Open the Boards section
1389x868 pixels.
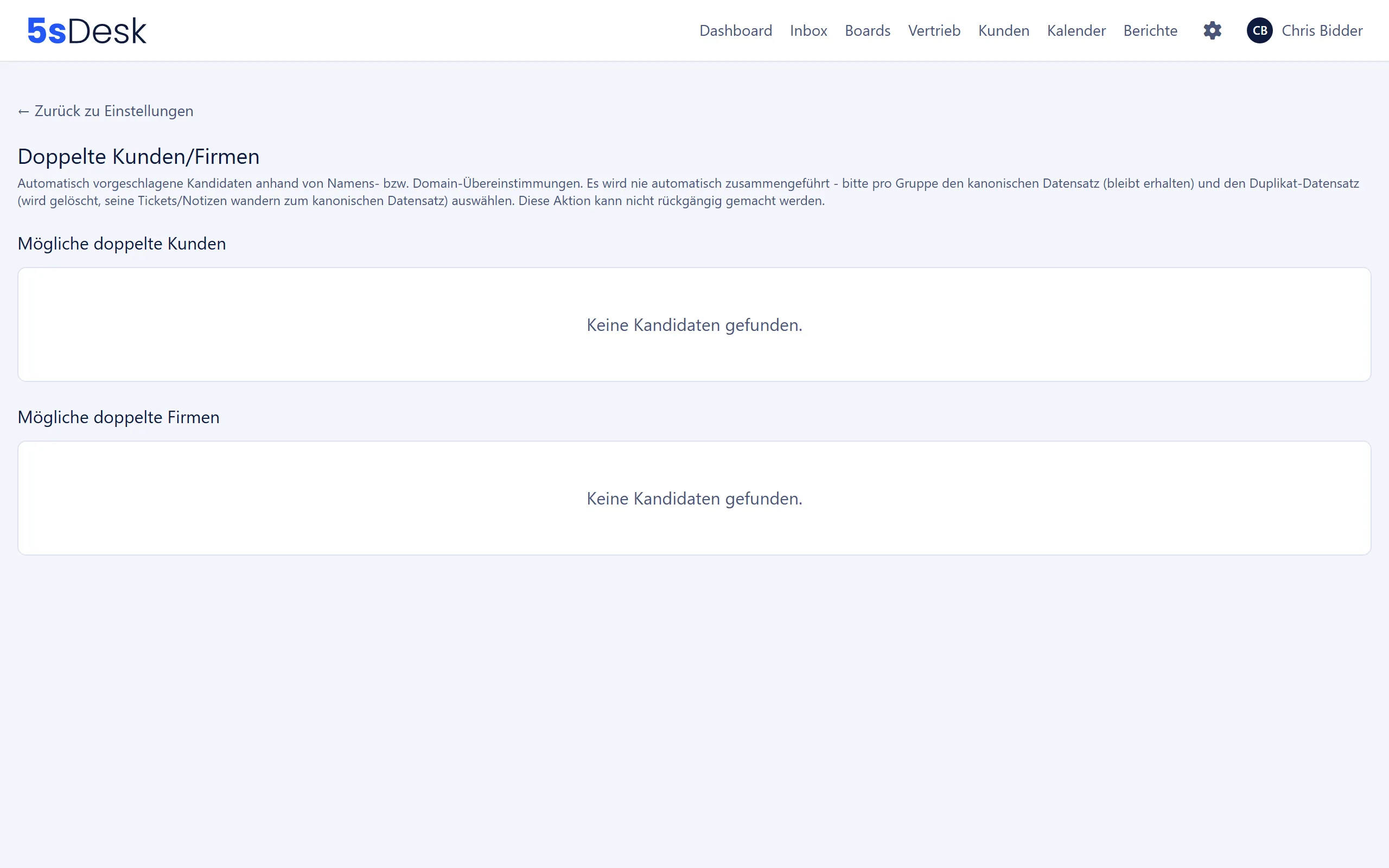point(867,30)
